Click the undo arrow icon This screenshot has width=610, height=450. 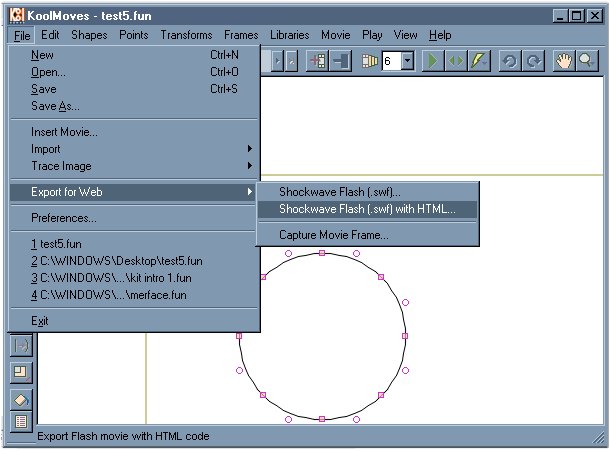[510, 61]
